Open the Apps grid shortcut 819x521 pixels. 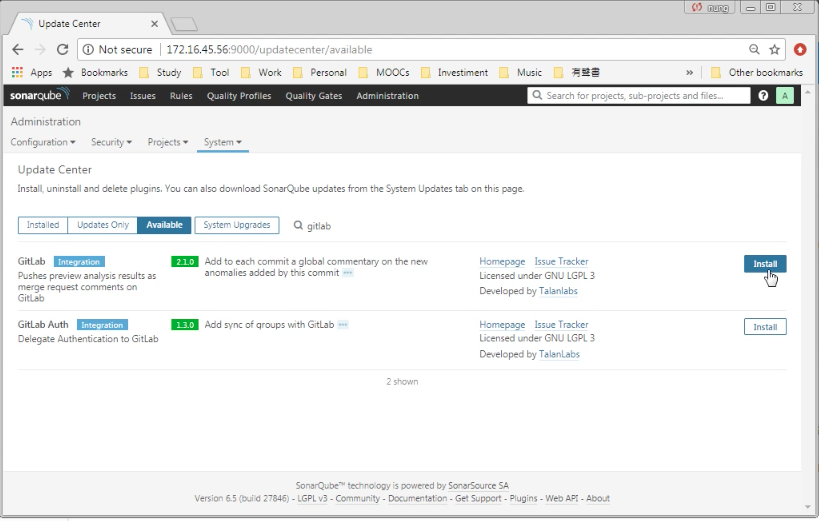[x=32, y=73]
